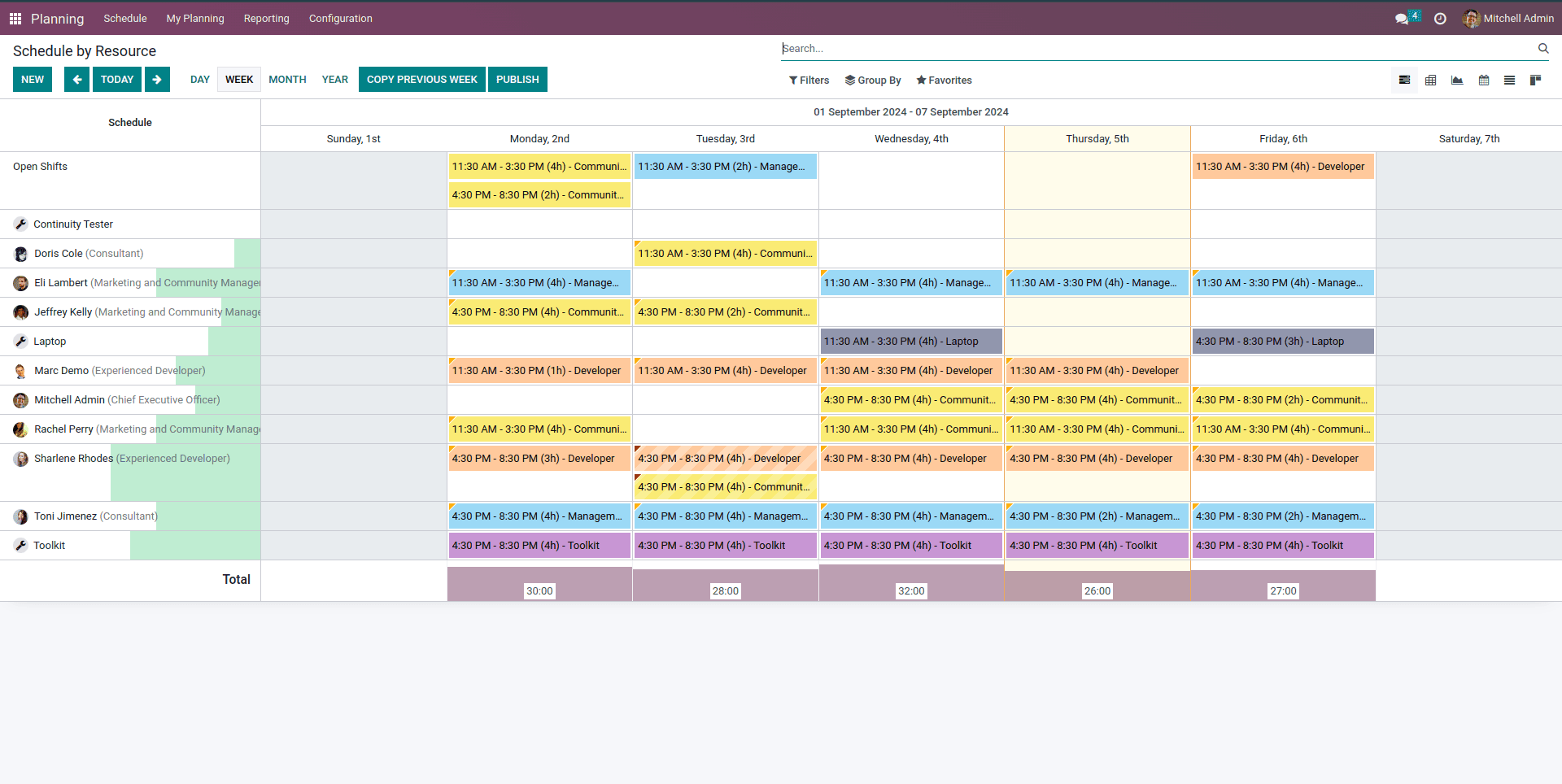This screenshot has height=784, width=1562.
Task: Go to next week with the right arrow
Action: coord(157,79)
